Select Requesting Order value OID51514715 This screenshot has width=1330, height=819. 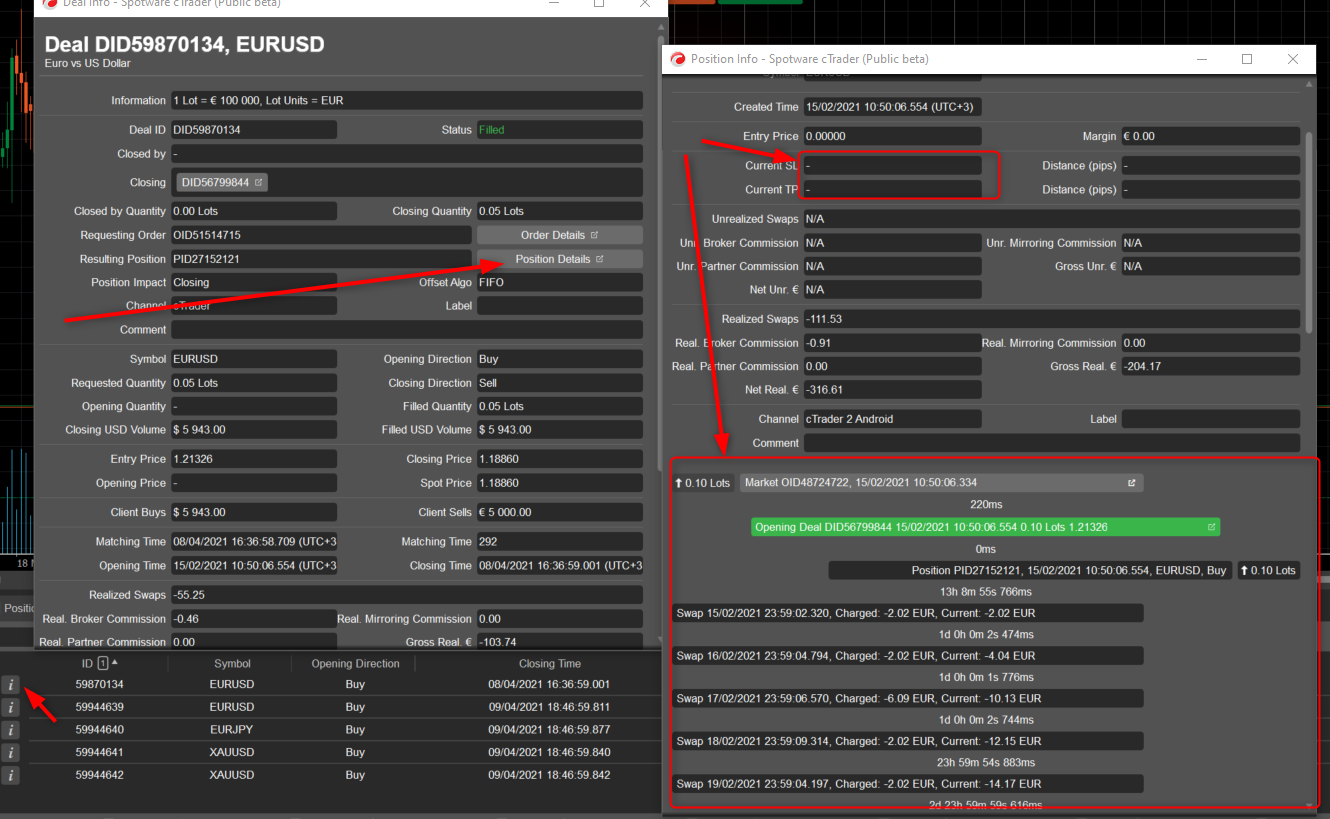321,235
